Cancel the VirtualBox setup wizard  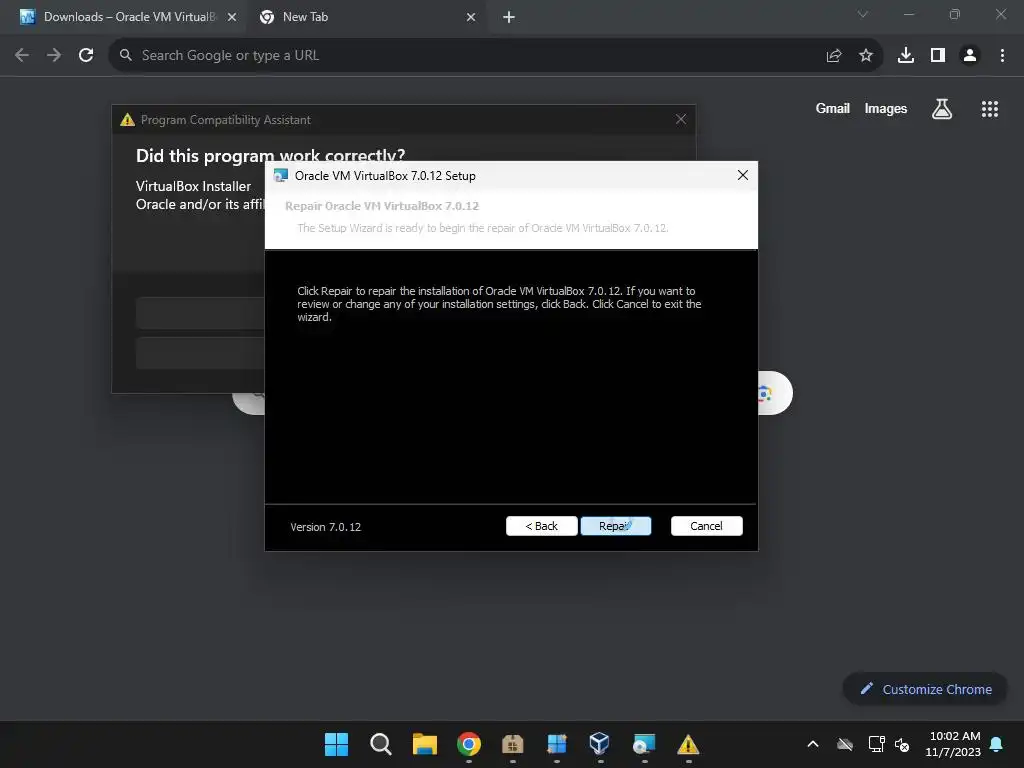pos(706,526)
